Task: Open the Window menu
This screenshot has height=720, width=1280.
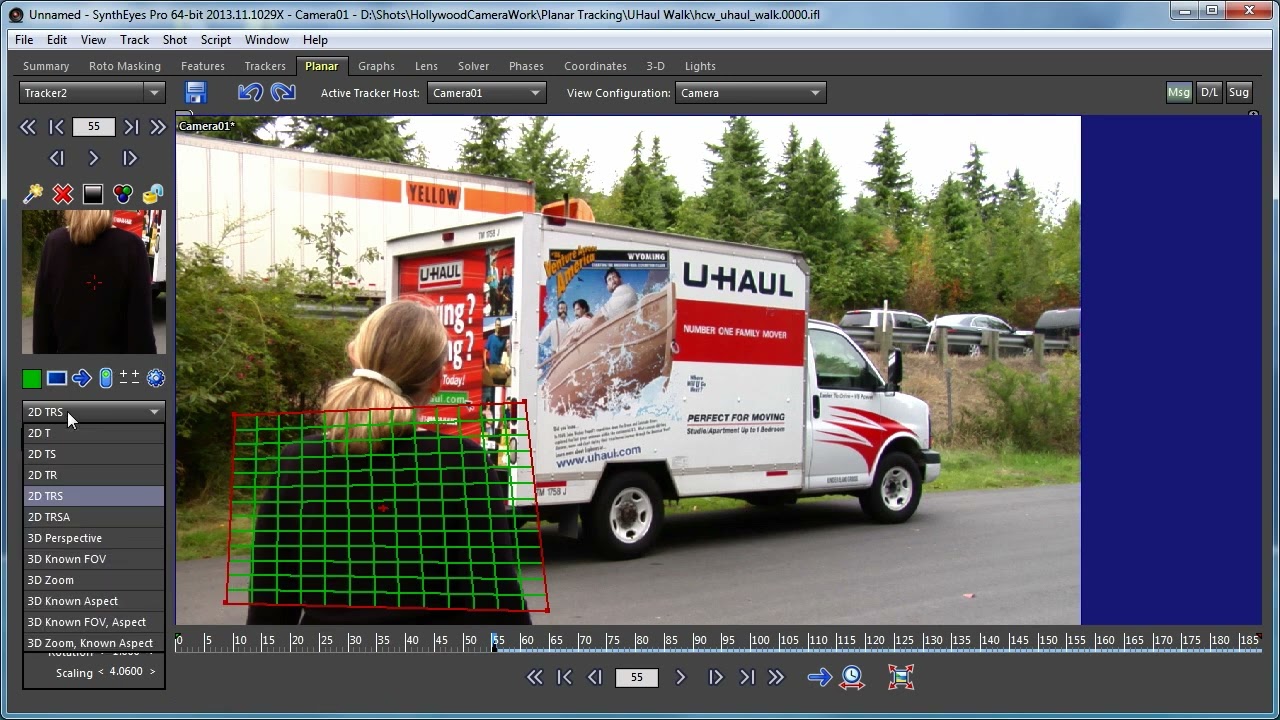Action: pos(267,40)
